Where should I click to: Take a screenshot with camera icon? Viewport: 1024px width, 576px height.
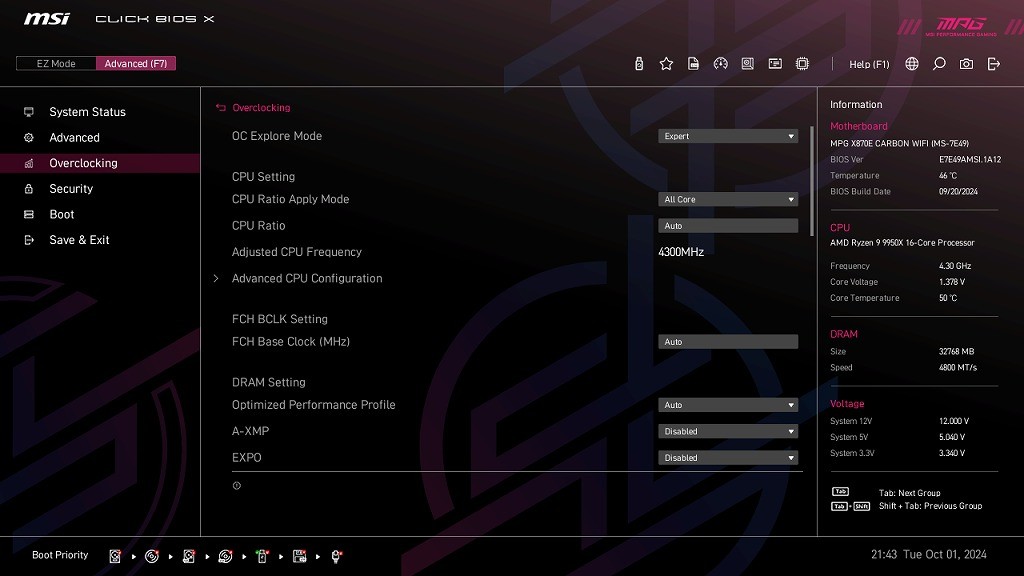pos(966,64)
